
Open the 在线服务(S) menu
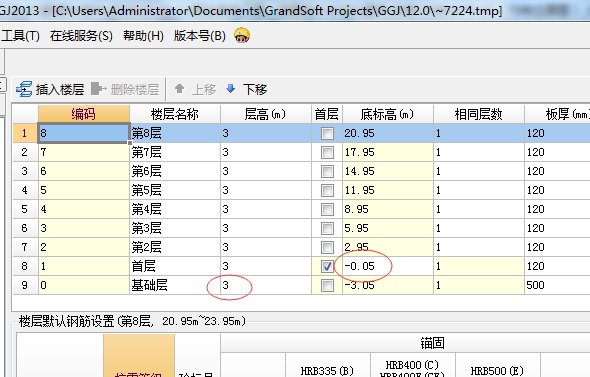(81, 36)
